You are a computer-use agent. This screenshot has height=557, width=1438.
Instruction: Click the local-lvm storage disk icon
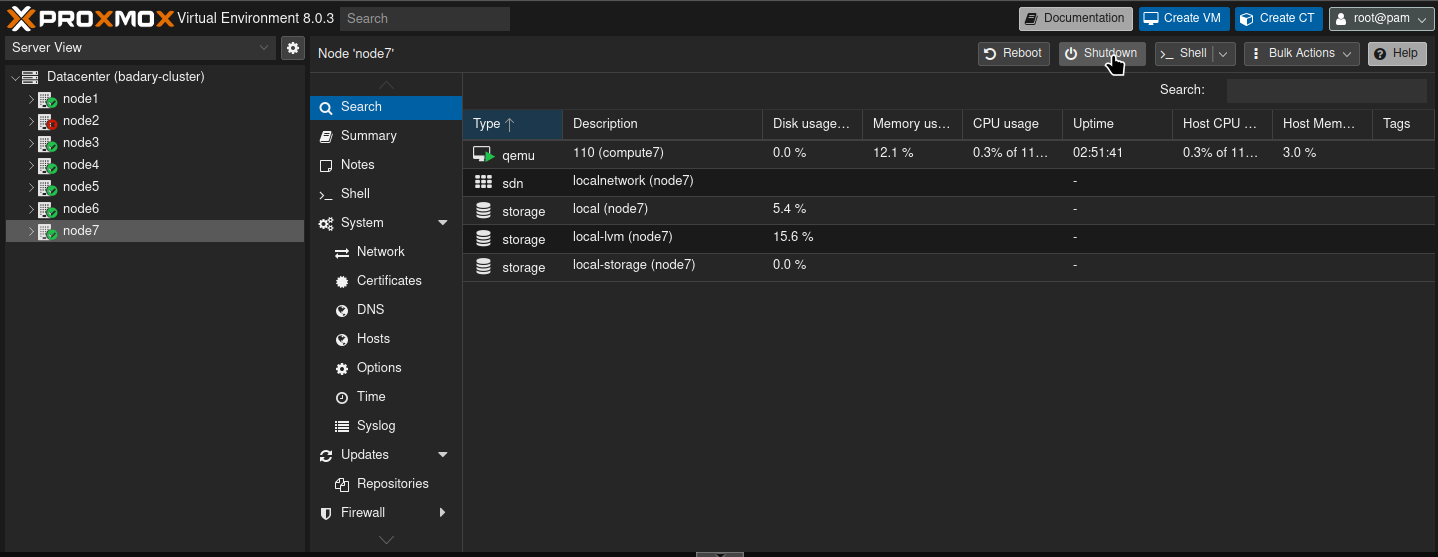click(x=484, y=239)
